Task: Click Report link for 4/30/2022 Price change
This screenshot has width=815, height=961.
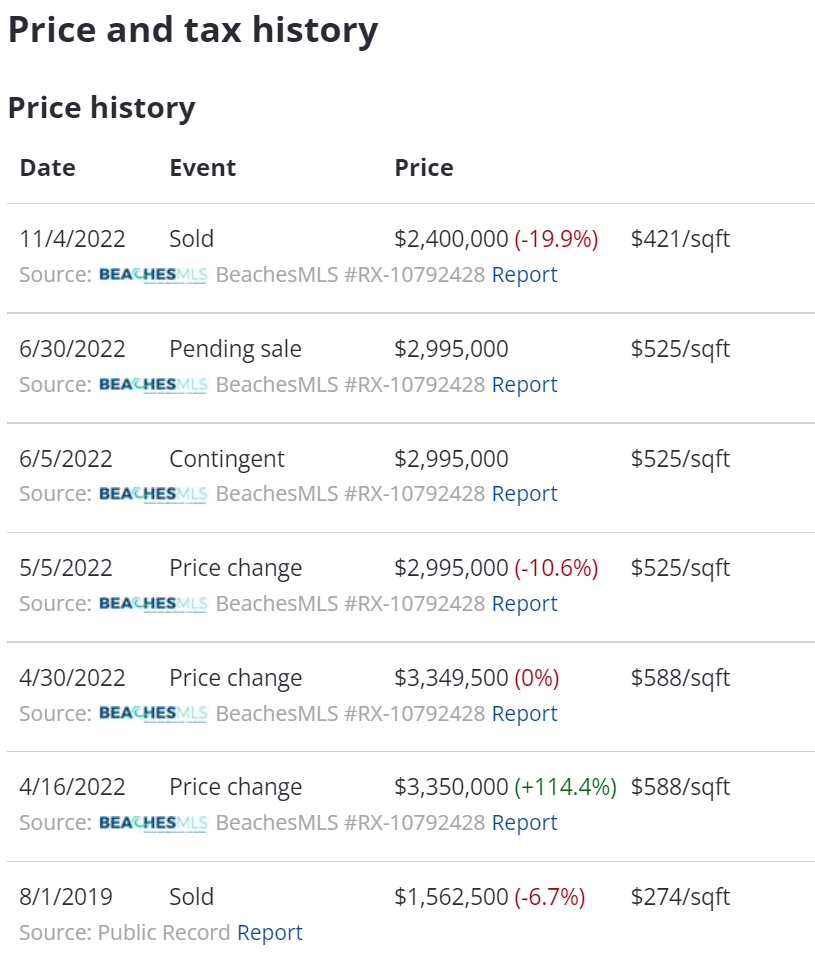Action: click(525, 713)
